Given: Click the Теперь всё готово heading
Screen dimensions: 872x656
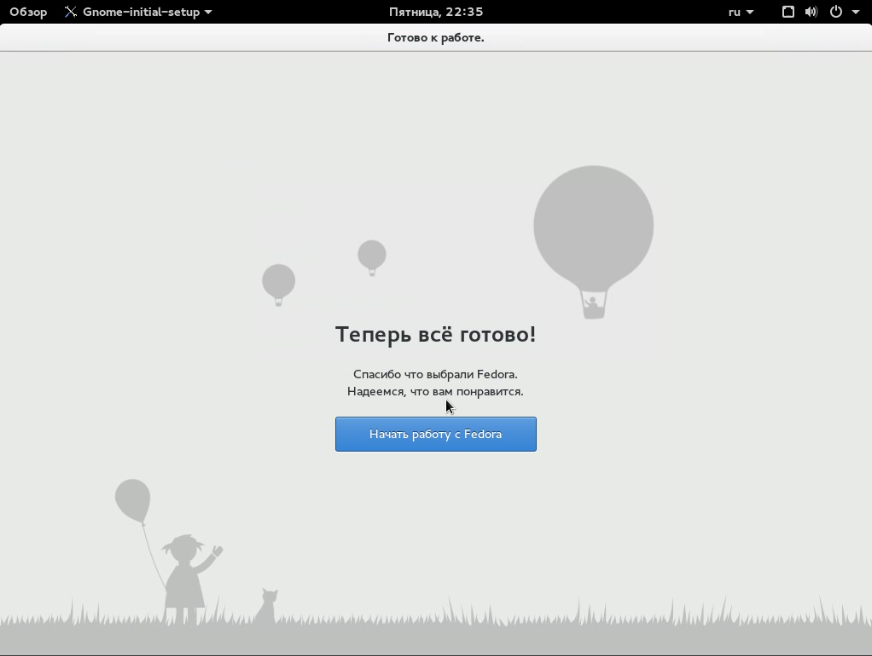Looking at the screenshot, I should (435, 334).
